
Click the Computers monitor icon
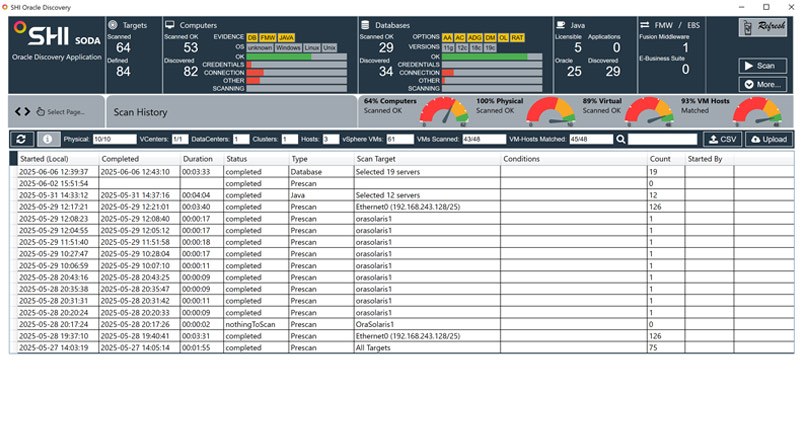(x=170, y=25)
